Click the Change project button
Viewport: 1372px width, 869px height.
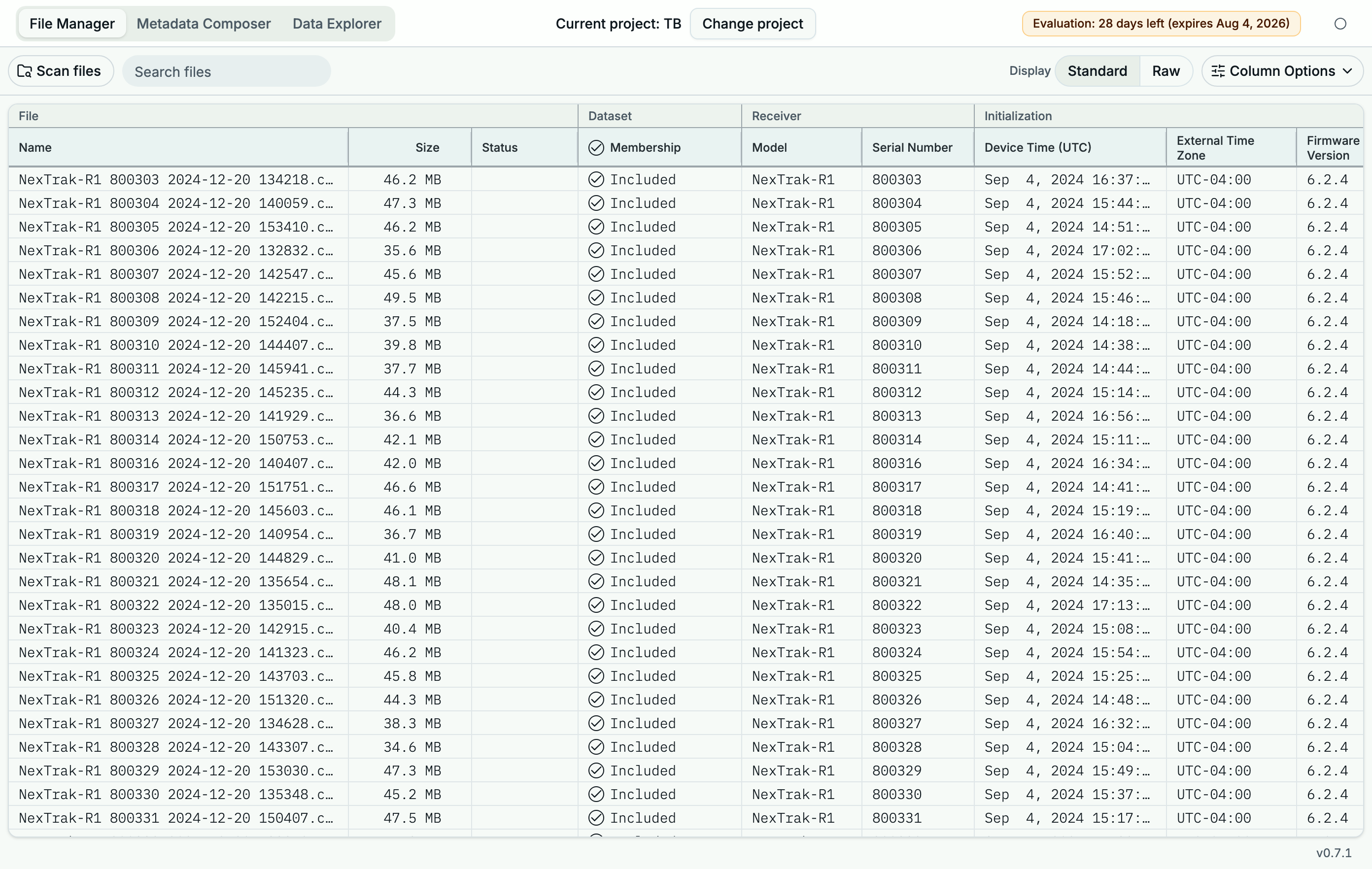[x=752, y=24]
